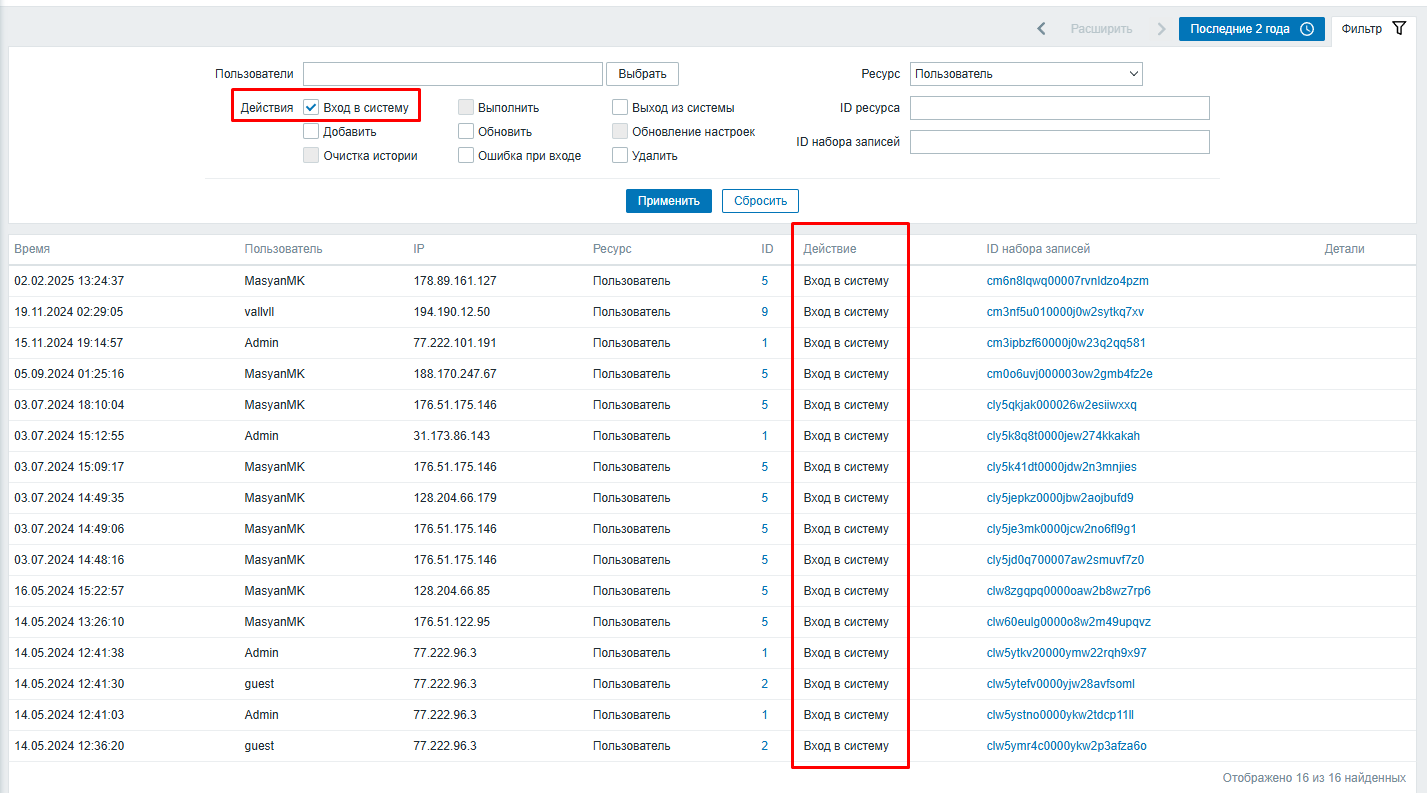Click the Применить button
This screenshot has width=1427, height=793.
click(669, 200)
